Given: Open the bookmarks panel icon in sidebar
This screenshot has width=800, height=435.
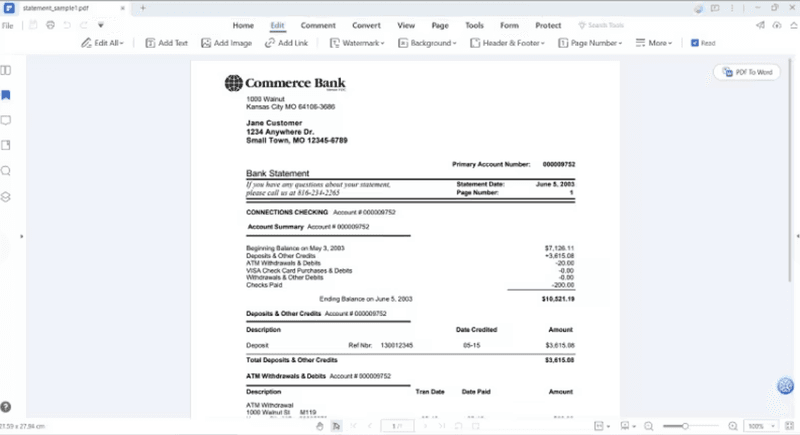Looking at the screenshot, I should pos(6,95).
